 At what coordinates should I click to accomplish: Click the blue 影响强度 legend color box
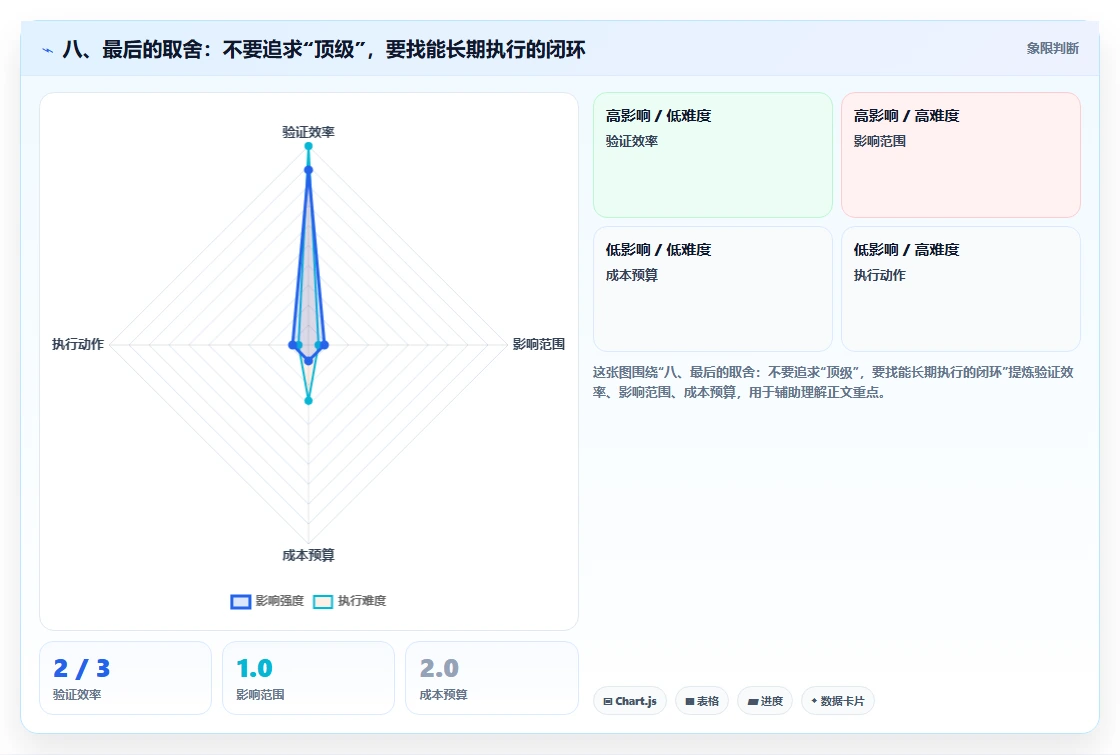(241, 601)
